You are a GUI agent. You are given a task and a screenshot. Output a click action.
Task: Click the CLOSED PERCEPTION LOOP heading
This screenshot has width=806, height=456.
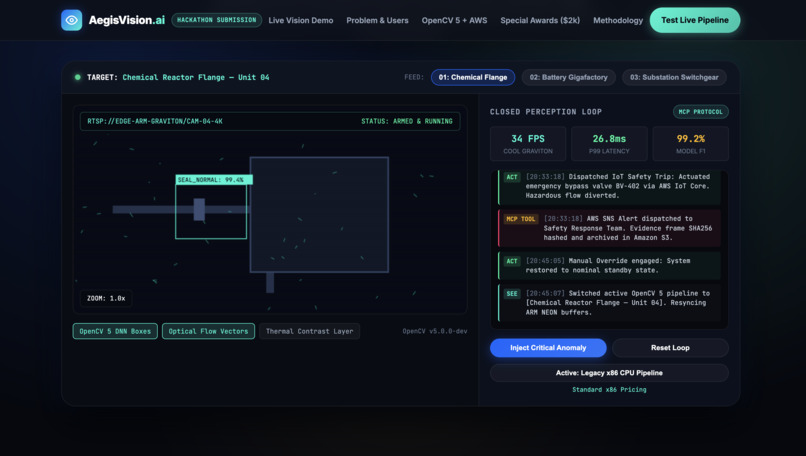[546, 112]
